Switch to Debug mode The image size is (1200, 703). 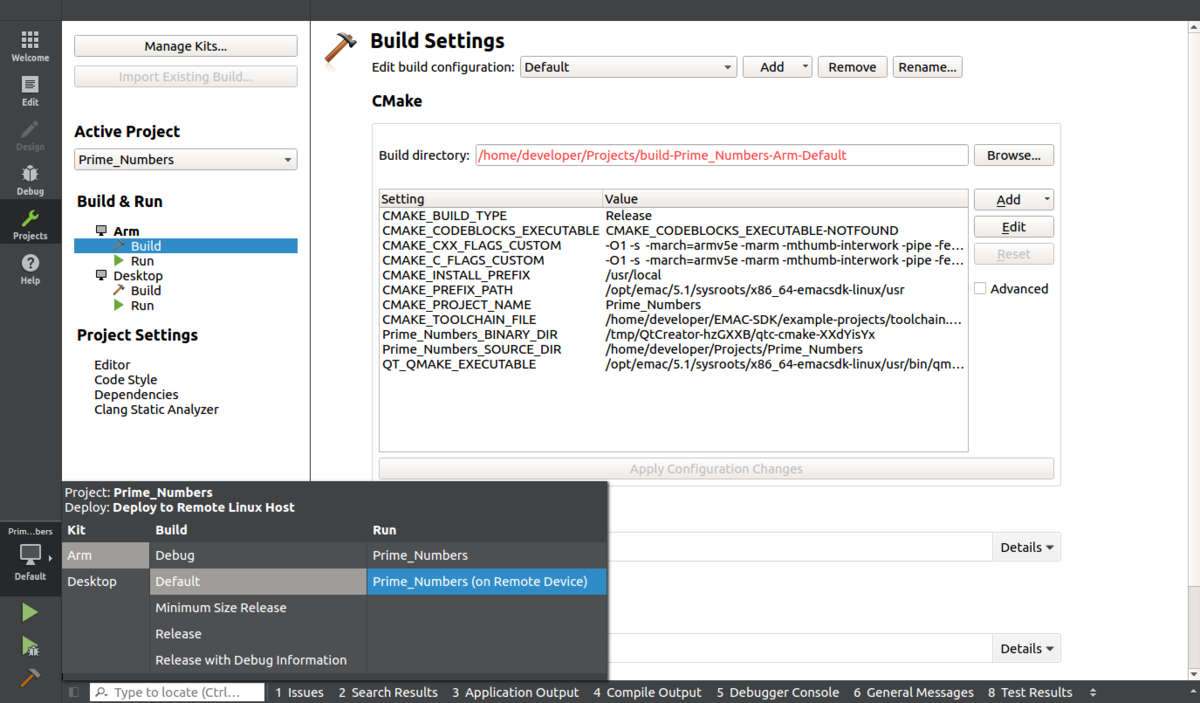[30, 180]
